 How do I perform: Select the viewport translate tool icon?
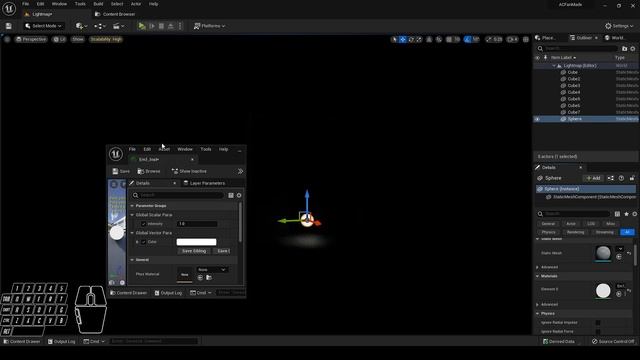(403, 39)
